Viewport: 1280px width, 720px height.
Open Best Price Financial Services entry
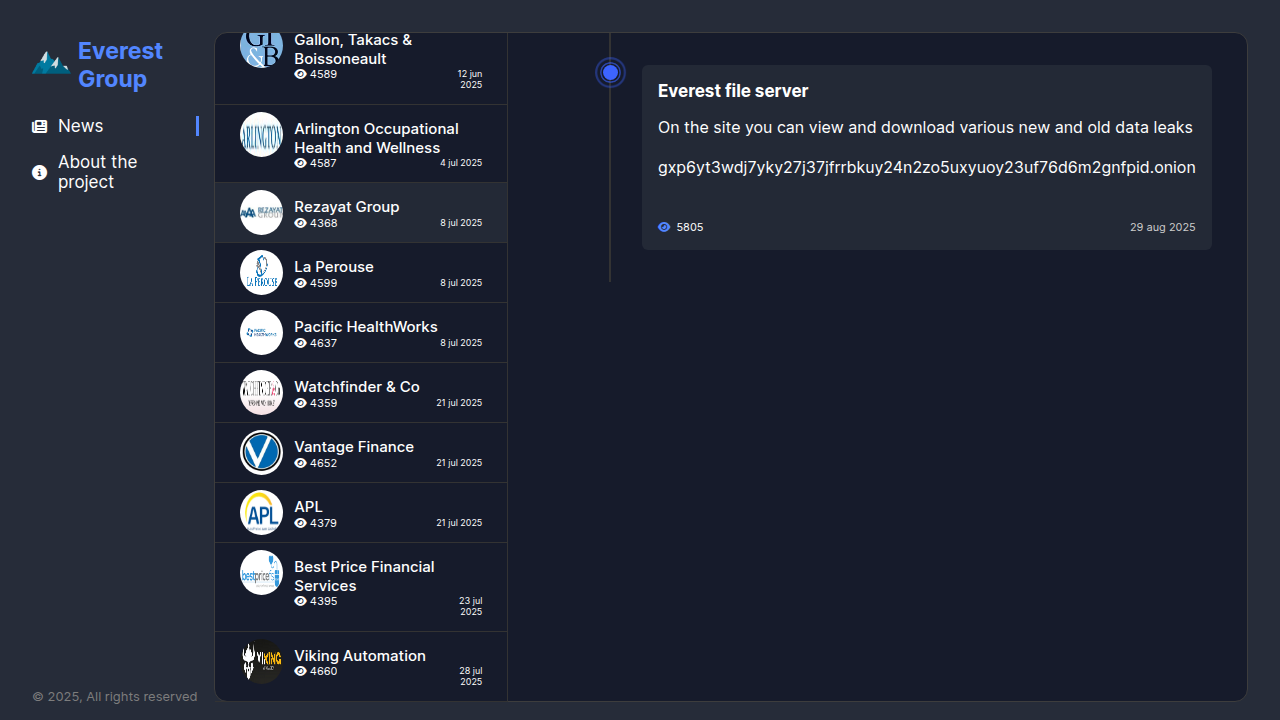click(x=361, y=587)
